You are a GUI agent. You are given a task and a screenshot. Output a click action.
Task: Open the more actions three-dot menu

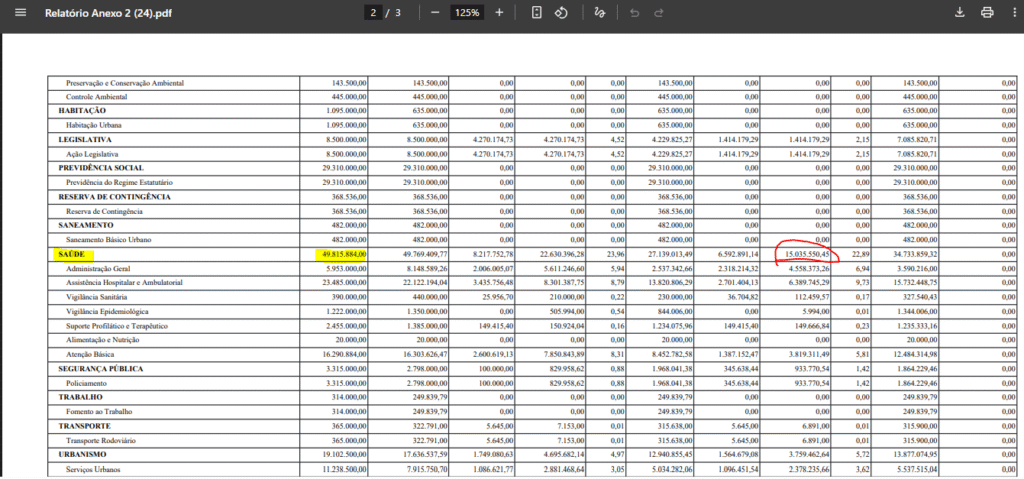1014,12
